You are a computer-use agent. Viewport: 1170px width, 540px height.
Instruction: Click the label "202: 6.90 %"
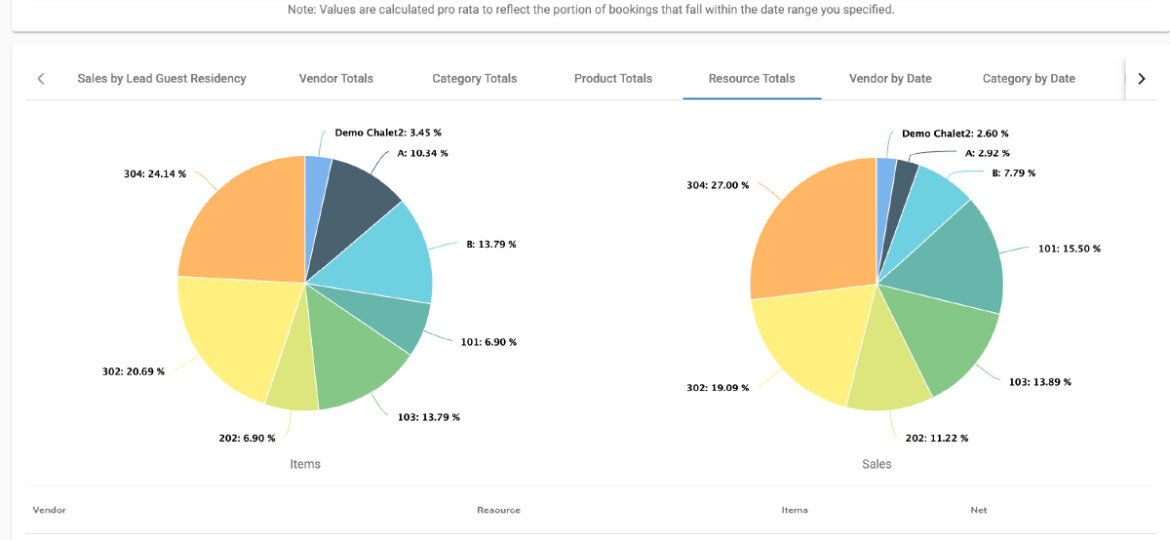point(246,438)
